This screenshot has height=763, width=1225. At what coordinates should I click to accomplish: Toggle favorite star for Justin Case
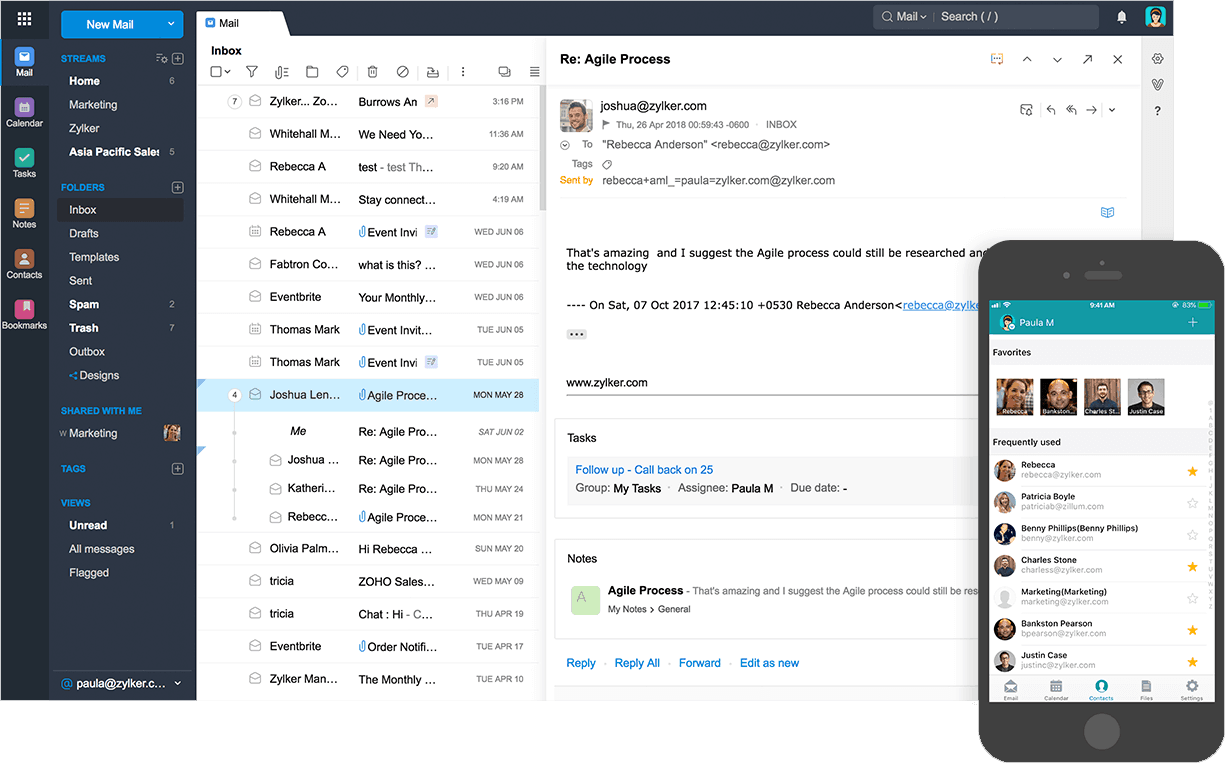pyautogui.click(x=1192, y=662)
